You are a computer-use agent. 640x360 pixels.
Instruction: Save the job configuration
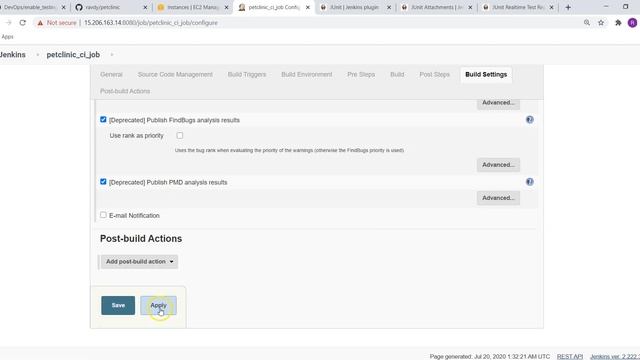118,305
